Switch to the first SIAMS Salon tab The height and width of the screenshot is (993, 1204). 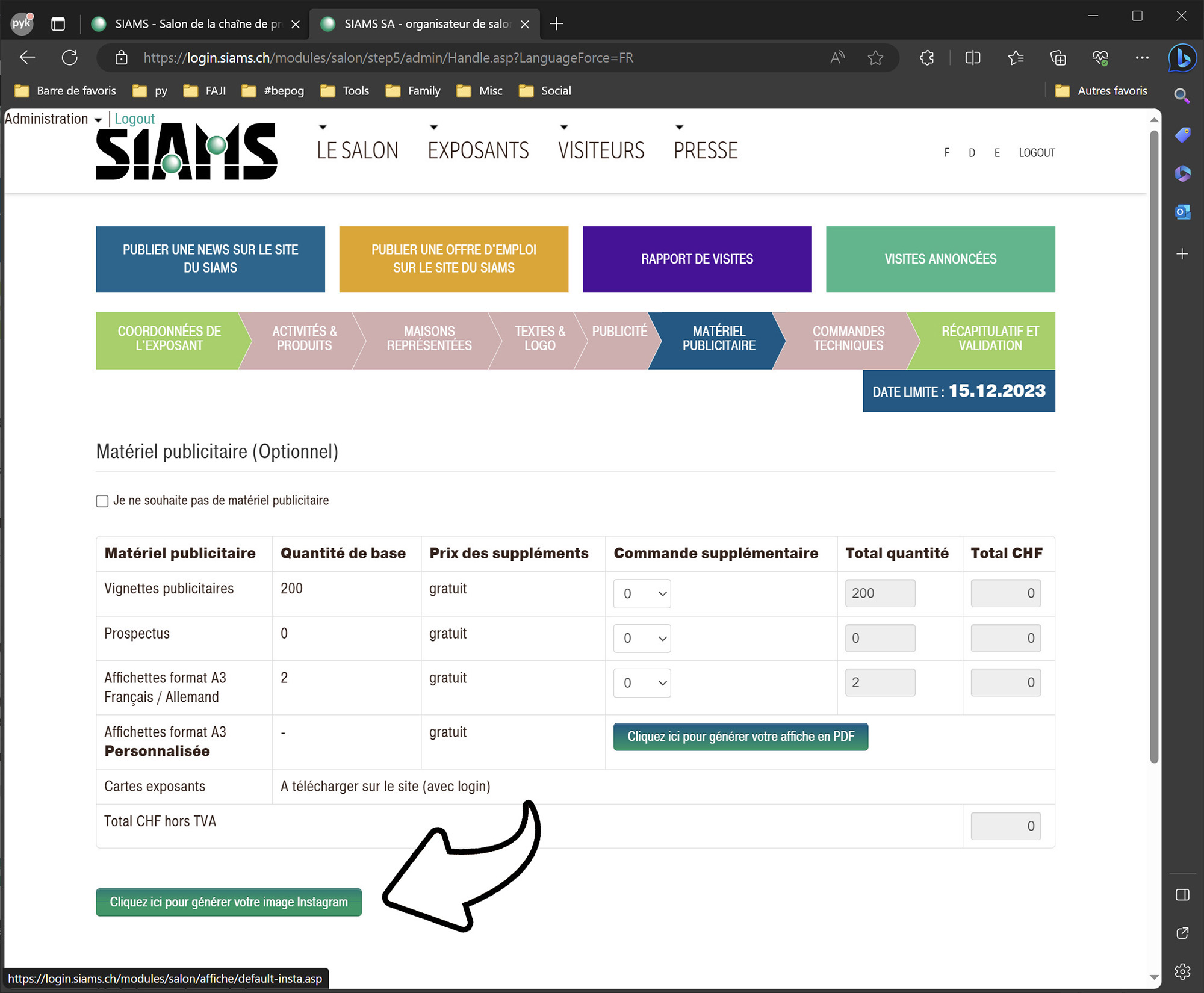[196, 24]
